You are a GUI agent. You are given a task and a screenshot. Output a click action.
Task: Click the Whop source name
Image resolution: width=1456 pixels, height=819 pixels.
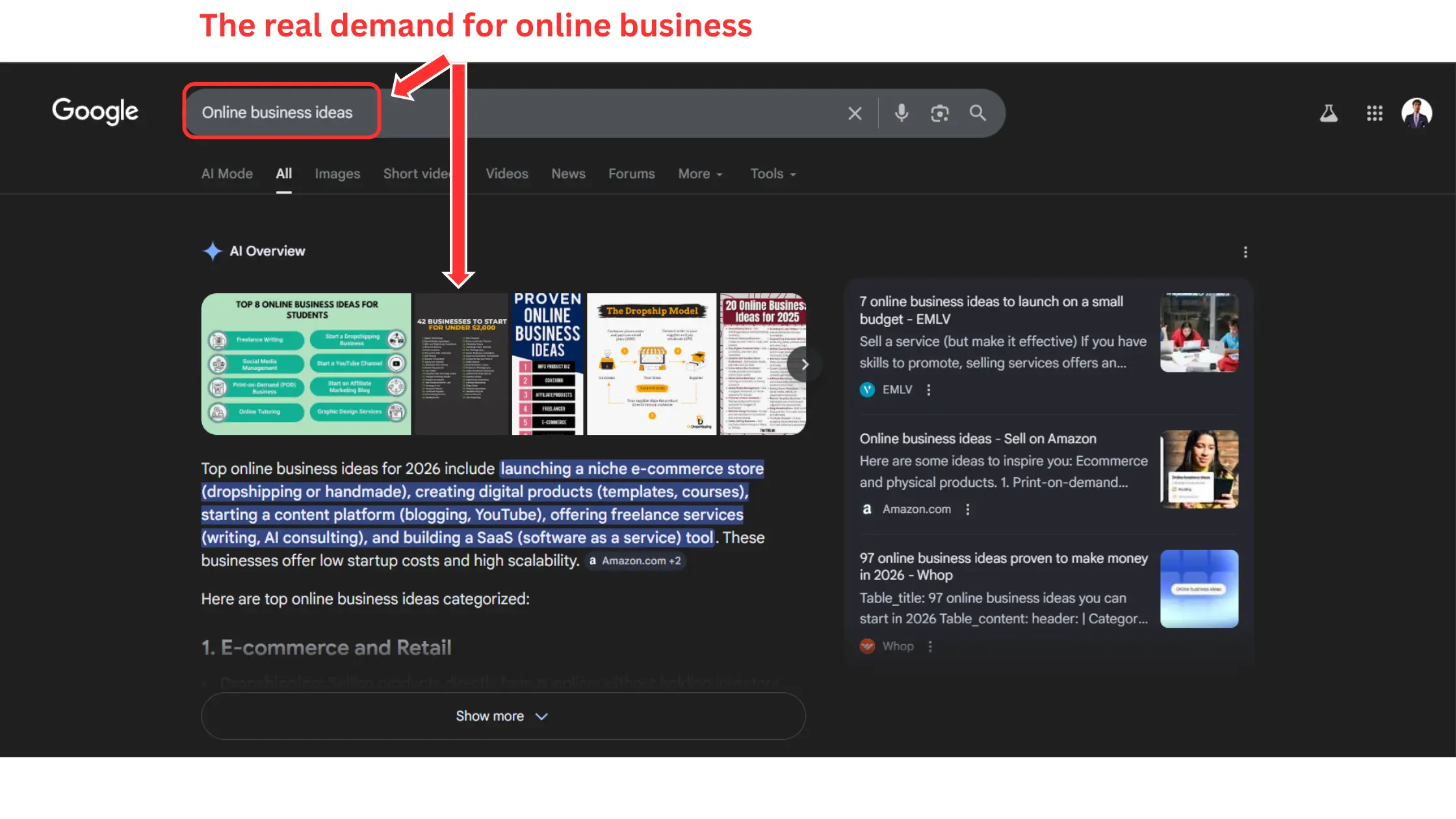tap(898, 646)
